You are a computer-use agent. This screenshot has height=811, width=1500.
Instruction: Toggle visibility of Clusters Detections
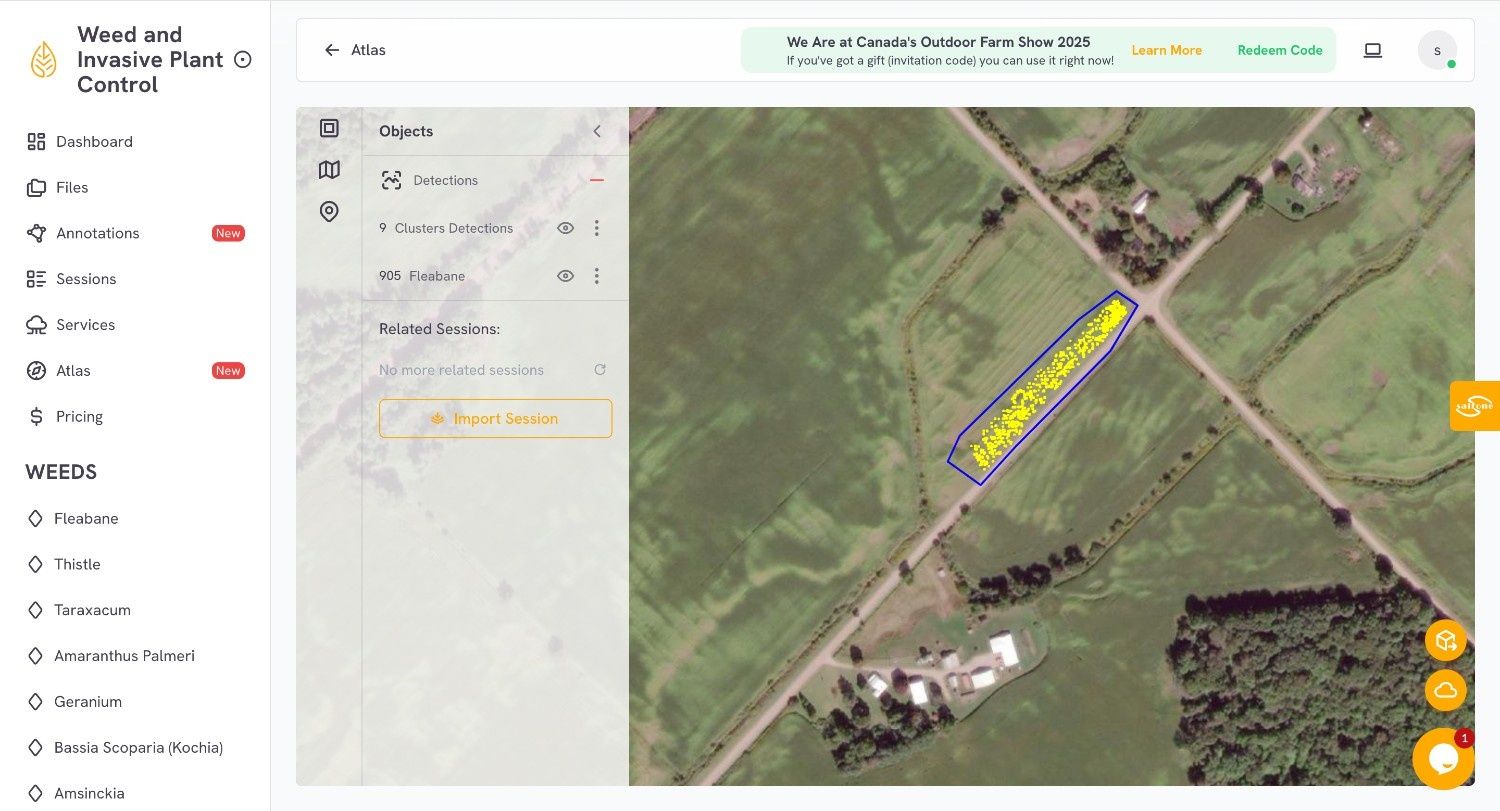coord(565,228)
